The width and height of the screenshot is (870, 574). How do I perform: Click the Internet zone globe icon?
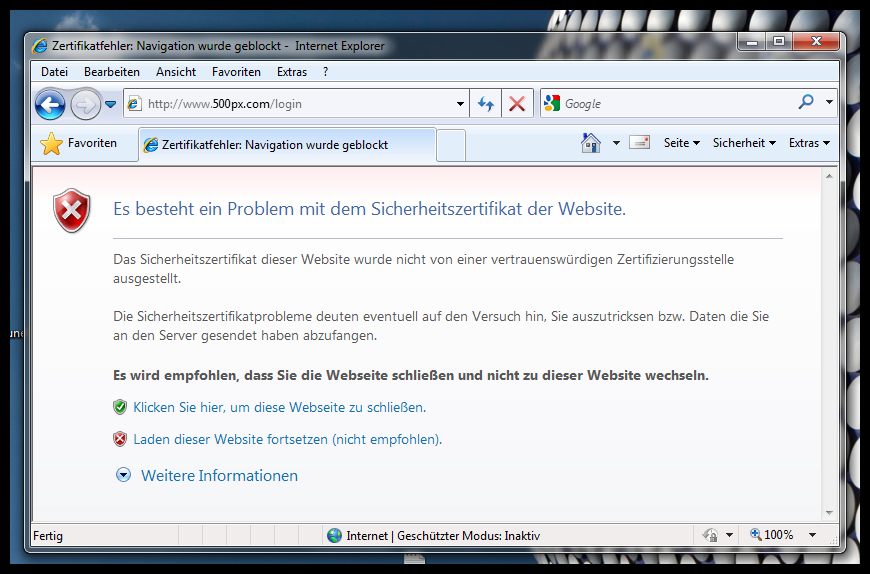click(334, 536)
